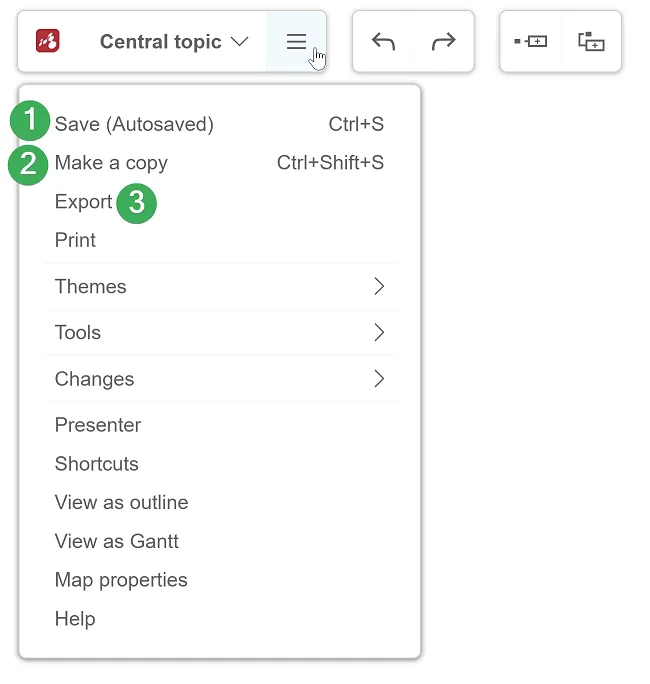Click the green number 3 marker

pos(137,203)
